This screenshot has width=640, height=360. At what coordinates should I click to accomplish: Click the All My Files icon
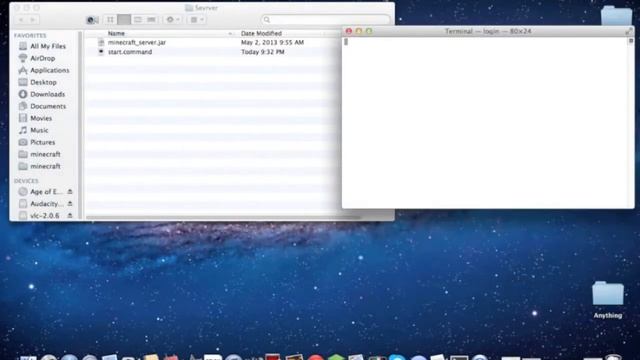click(23, 46)
